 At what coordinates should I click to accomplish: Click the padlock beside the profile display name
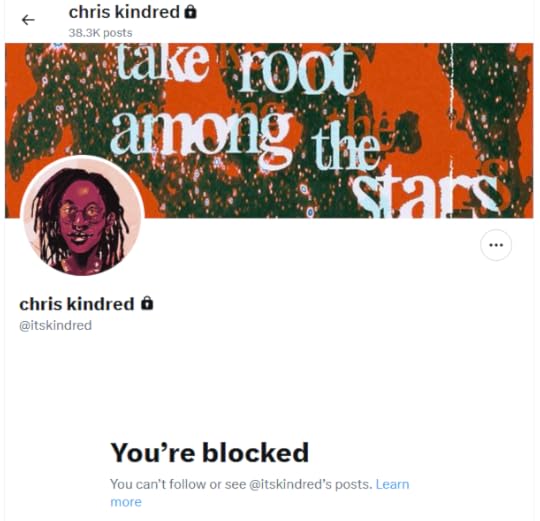pyautogui.click(x=147, y=303)
